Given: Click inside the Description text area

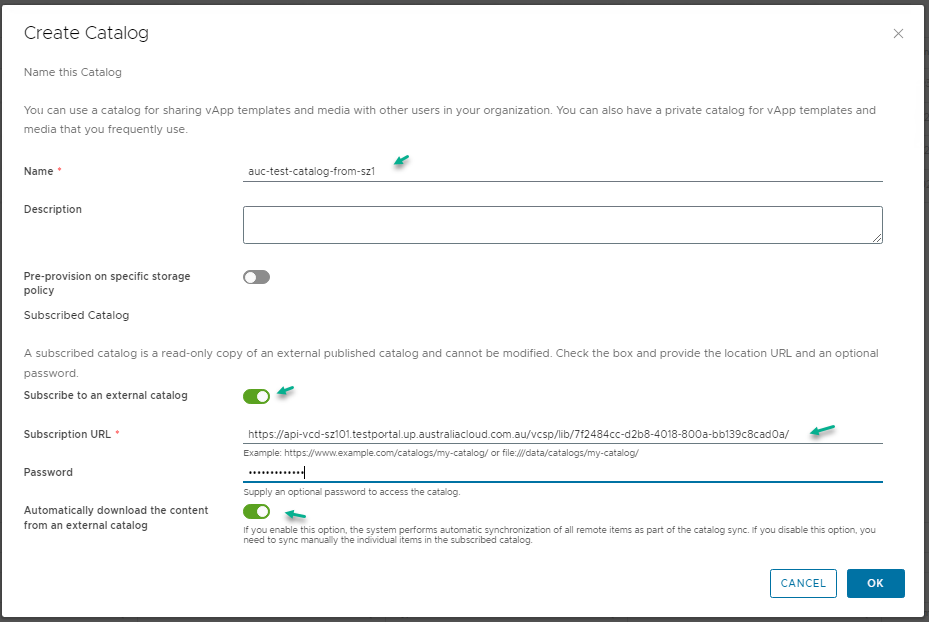Looking at the screenshot, I should pos(562,225).
